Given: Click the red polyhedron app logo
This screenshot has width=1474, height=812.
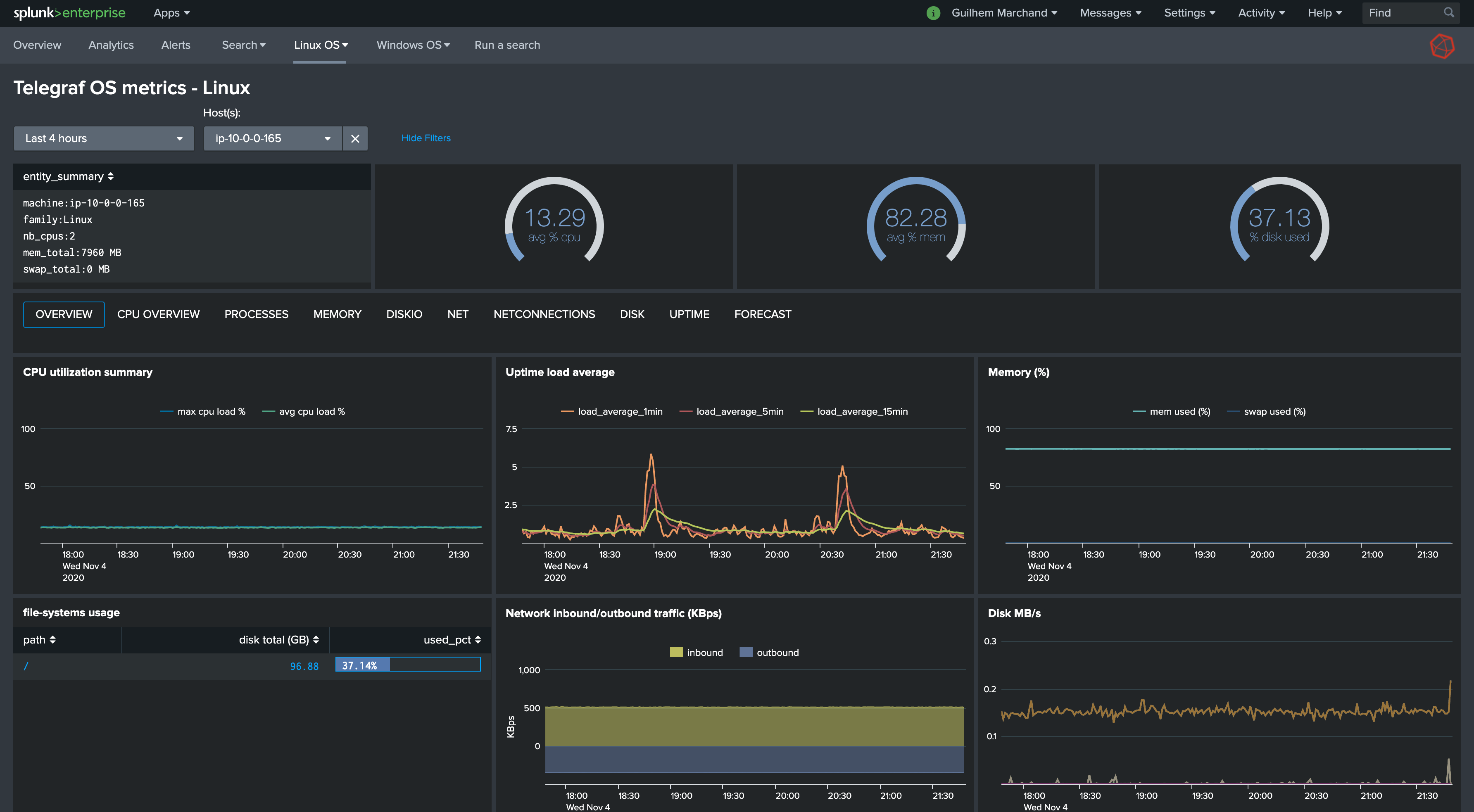Looking at the screenshot, I should tap(1441, 46).
